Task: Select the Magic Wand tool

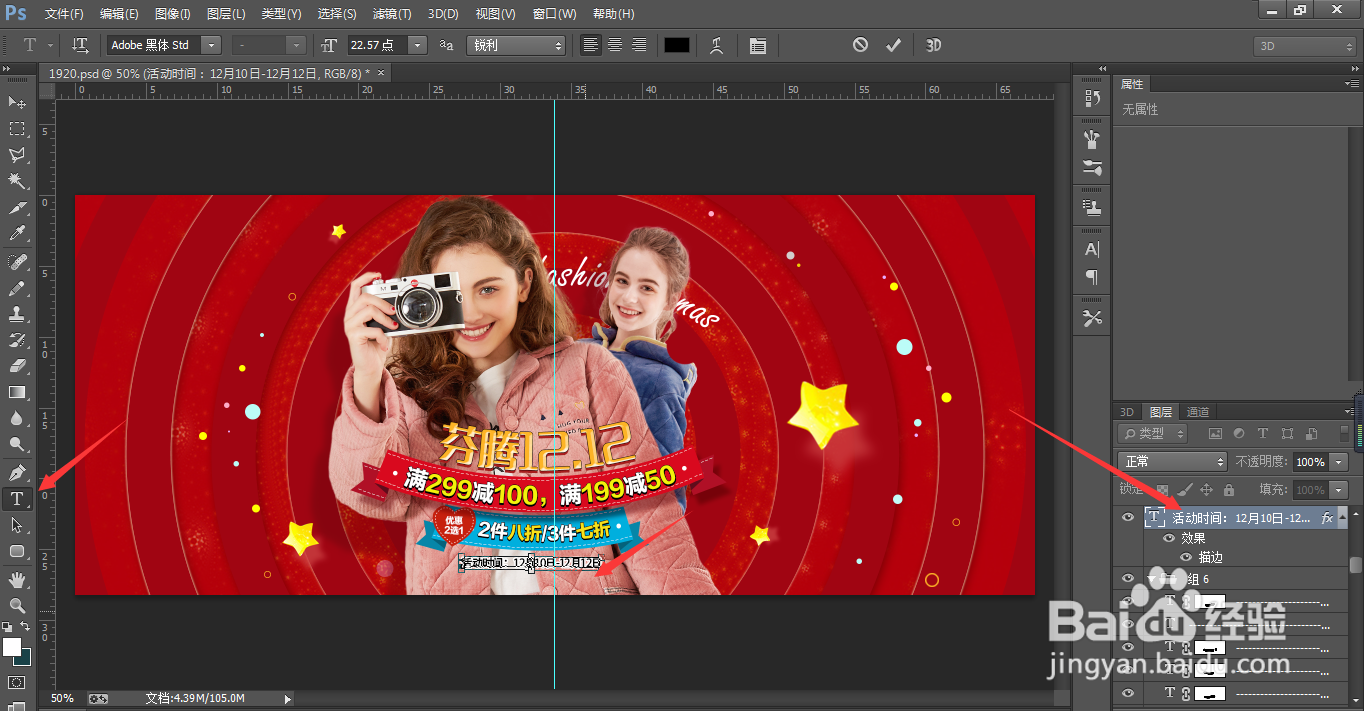Action: (17, 181)
